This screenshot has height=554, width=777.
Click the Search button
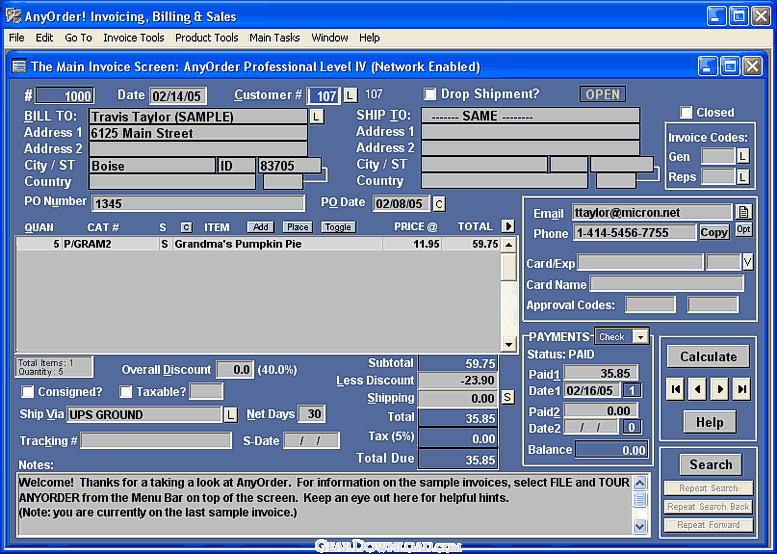(x=711, y=465)
